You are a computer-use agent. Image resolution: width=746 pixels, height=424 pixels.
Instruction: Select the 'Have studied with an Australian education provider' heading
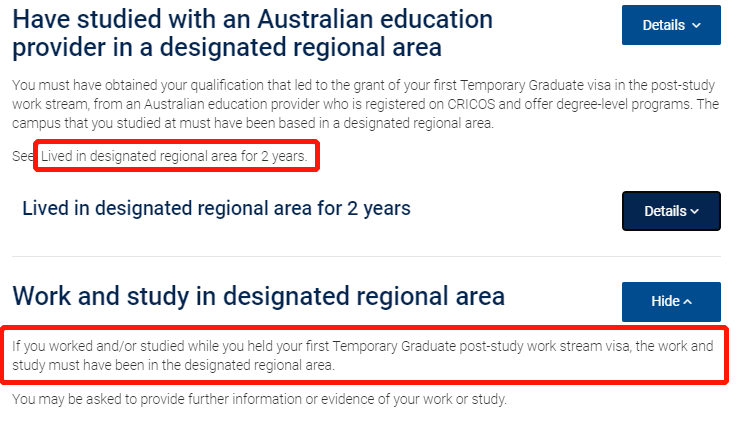pyautogui.click(x=252, y=33)
